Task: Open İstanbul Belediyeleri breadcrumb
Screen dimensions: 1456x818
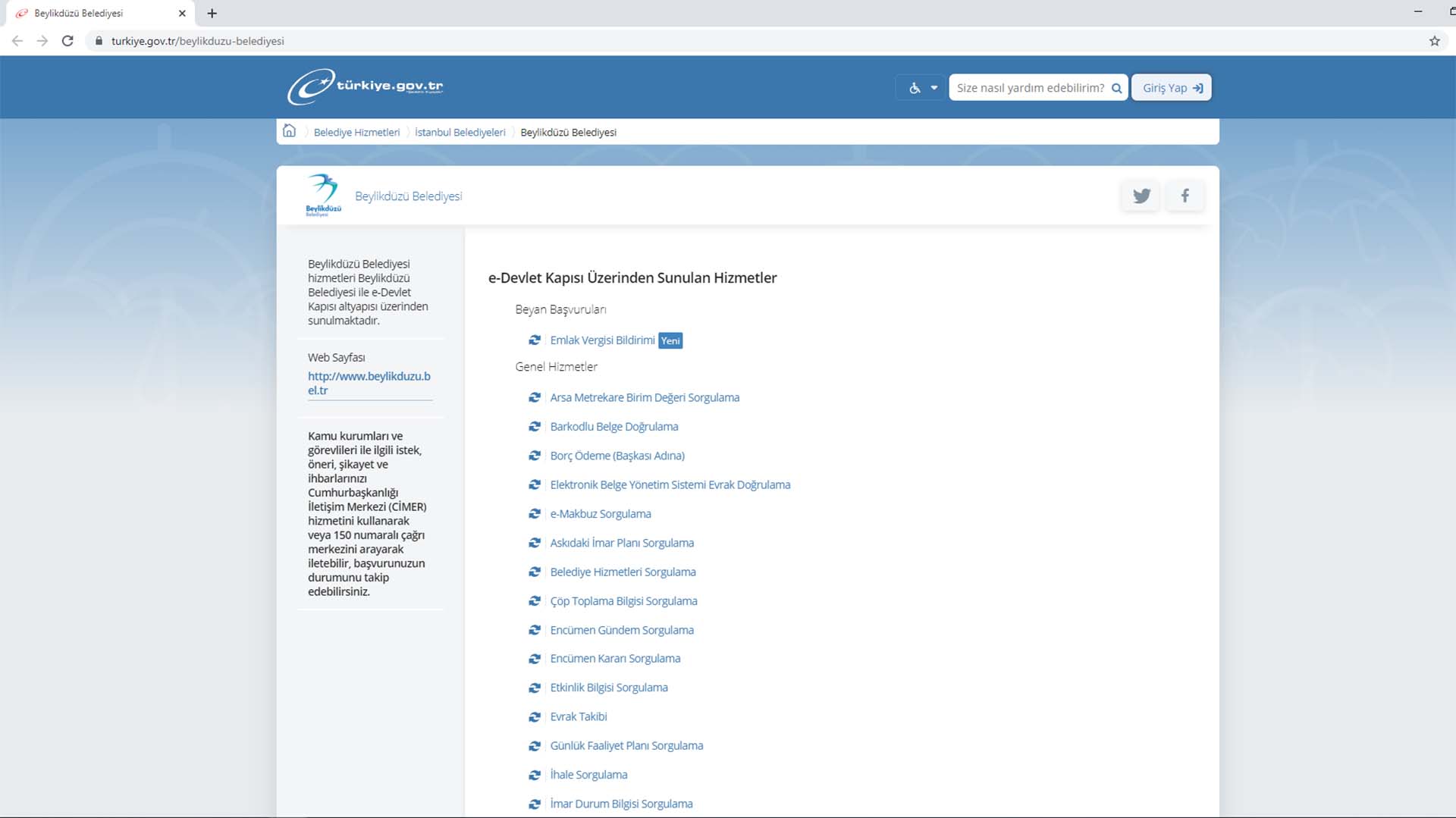Action: [460, 133]
